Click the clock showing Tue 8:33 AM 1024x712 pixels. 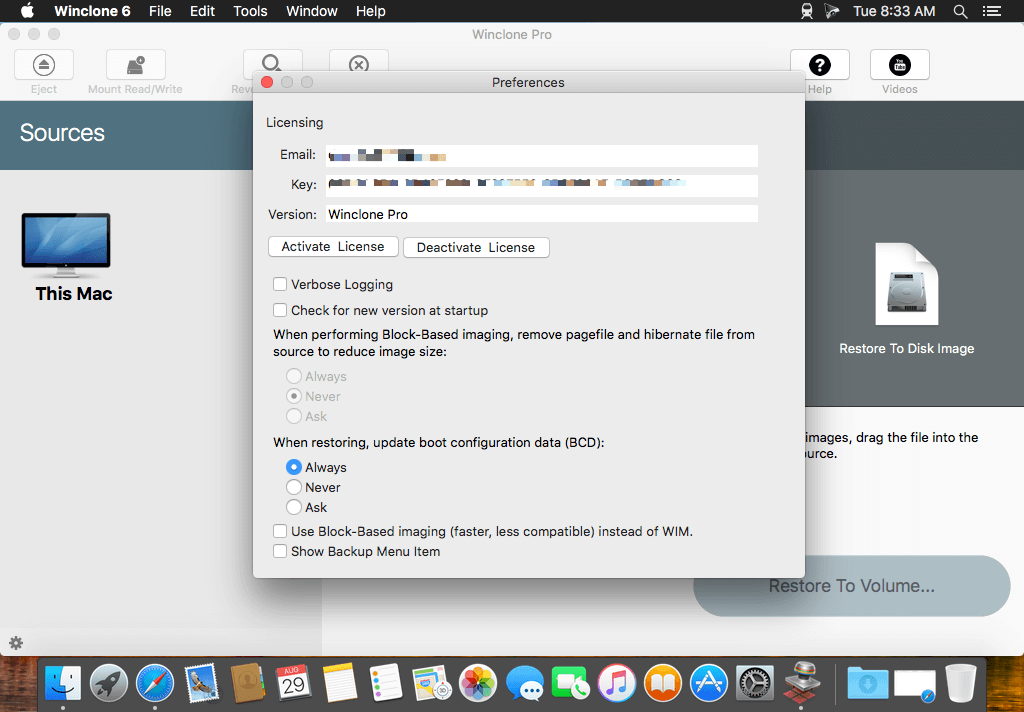pos(894,11)
